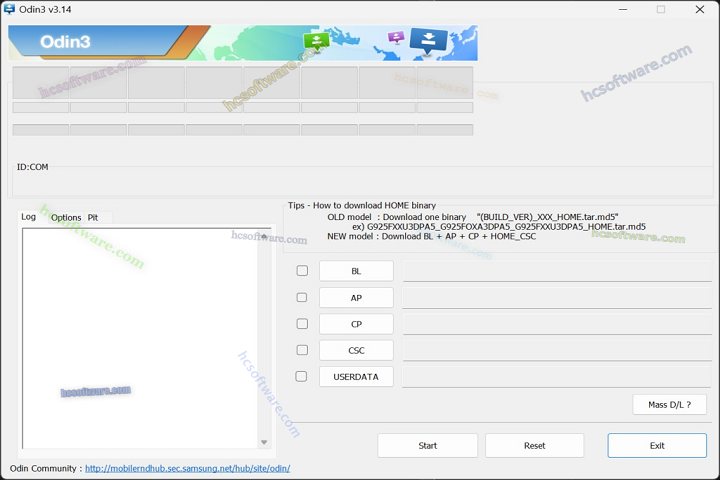The height and width of the screenshot is (480, 720).
Task: Check the USERDATA checkbox
Action: coord(302,377)
